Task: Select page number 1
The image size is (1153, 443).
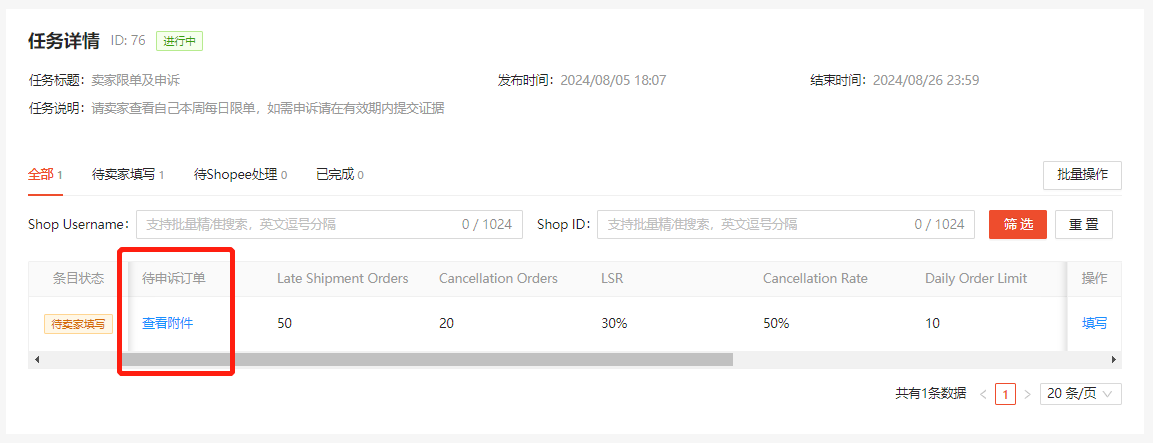Action: tap(1005, 394)
